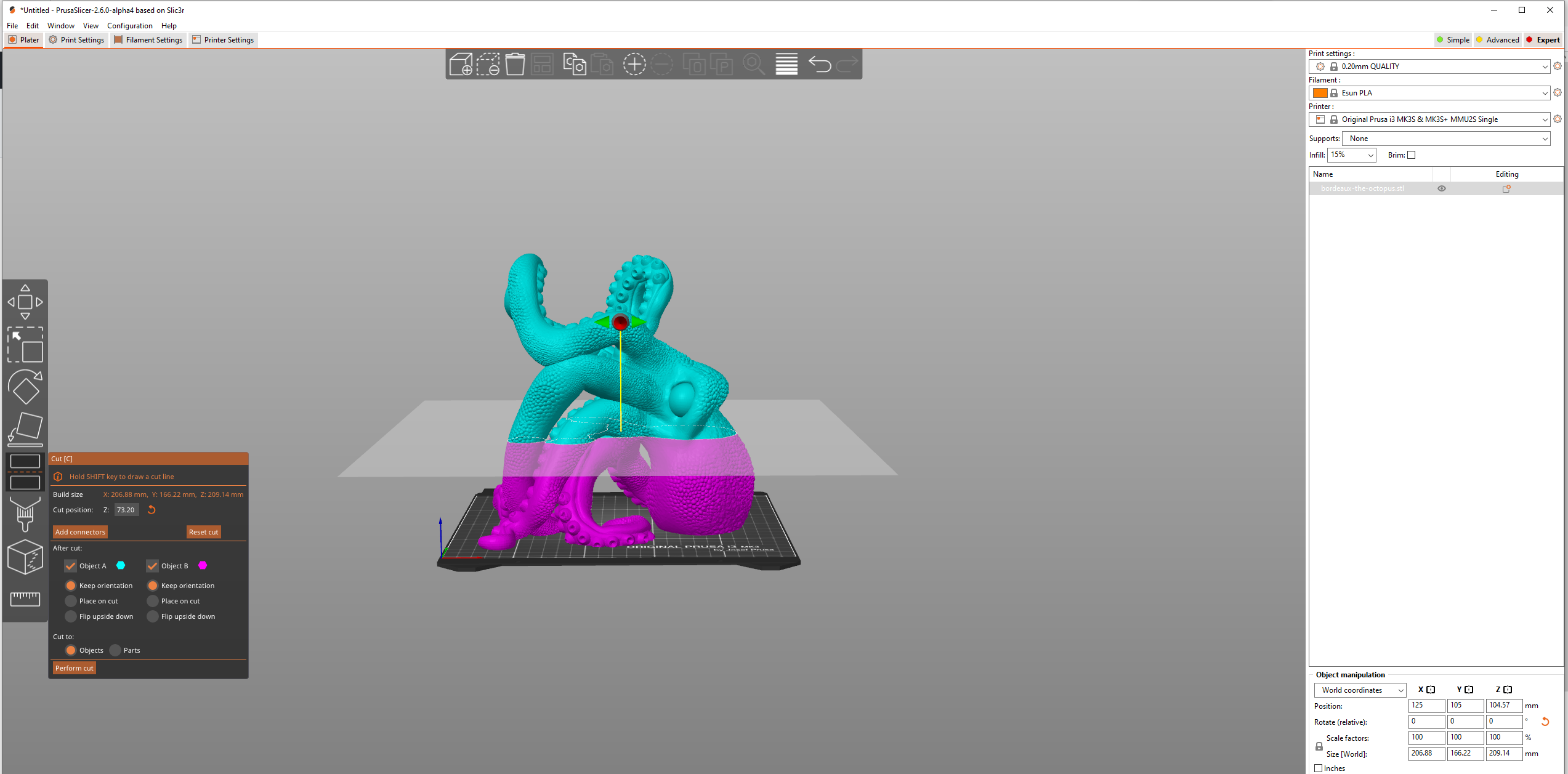Select Flip upside down for Object B
The height and width of the screenshot is (774, 1568).
tap(153, 616)
